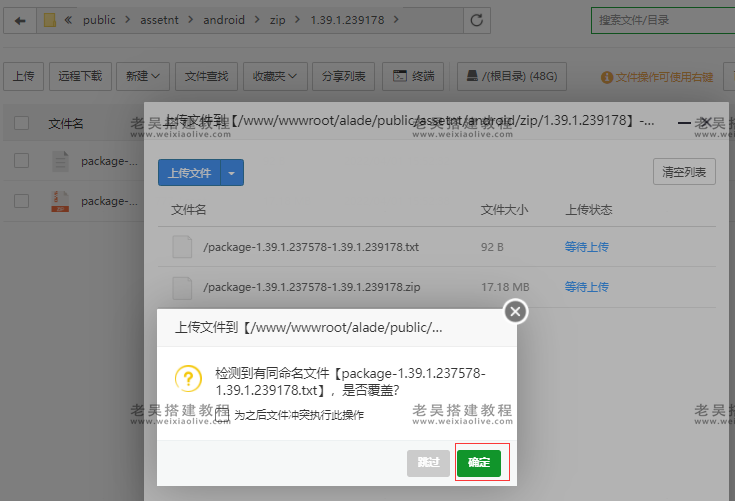Toggle the select-all checkbox beside 文件名
This screenshot has height=501, width=735.
[x=22, y=123]
